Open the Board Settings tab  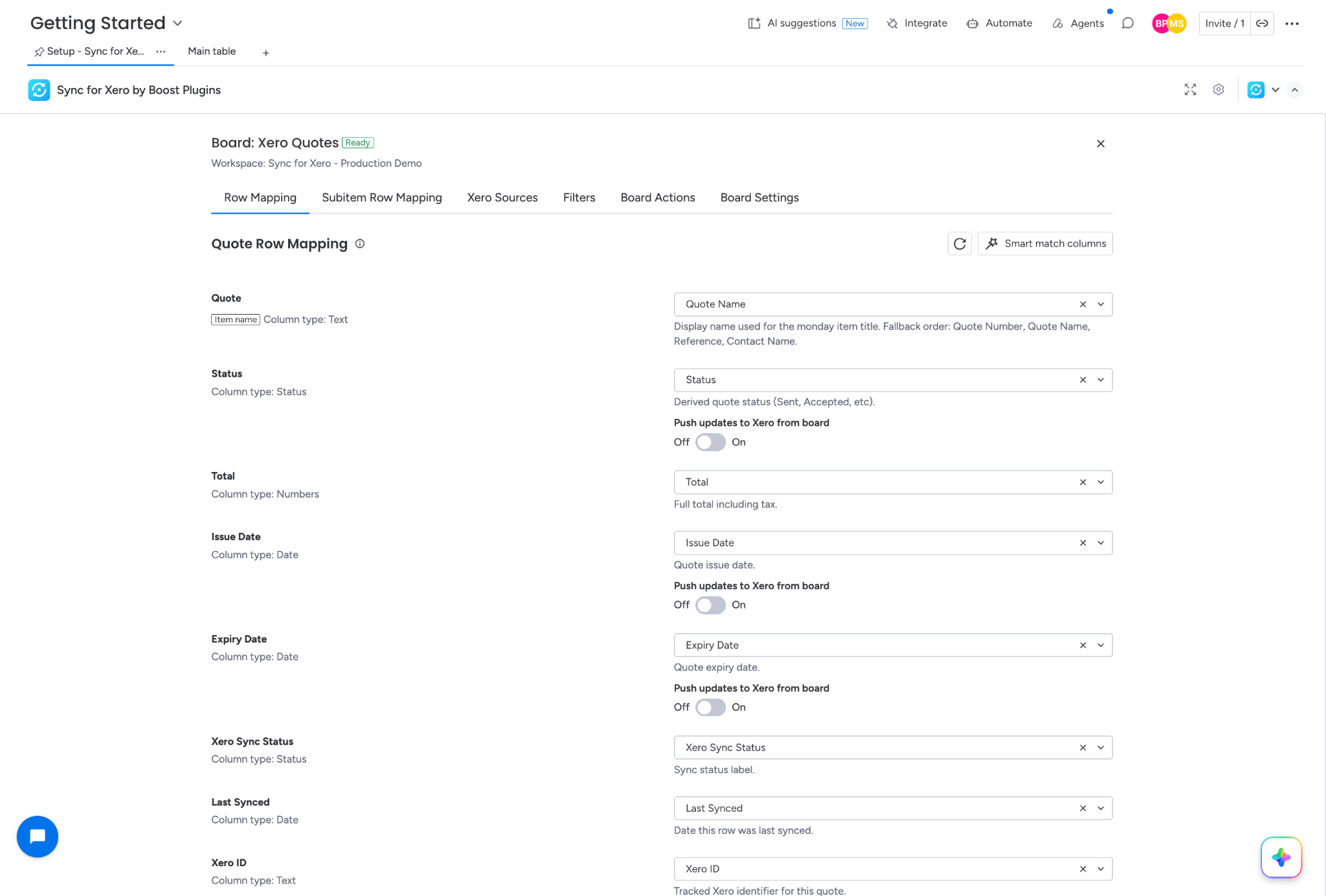(x=759, y=197)
